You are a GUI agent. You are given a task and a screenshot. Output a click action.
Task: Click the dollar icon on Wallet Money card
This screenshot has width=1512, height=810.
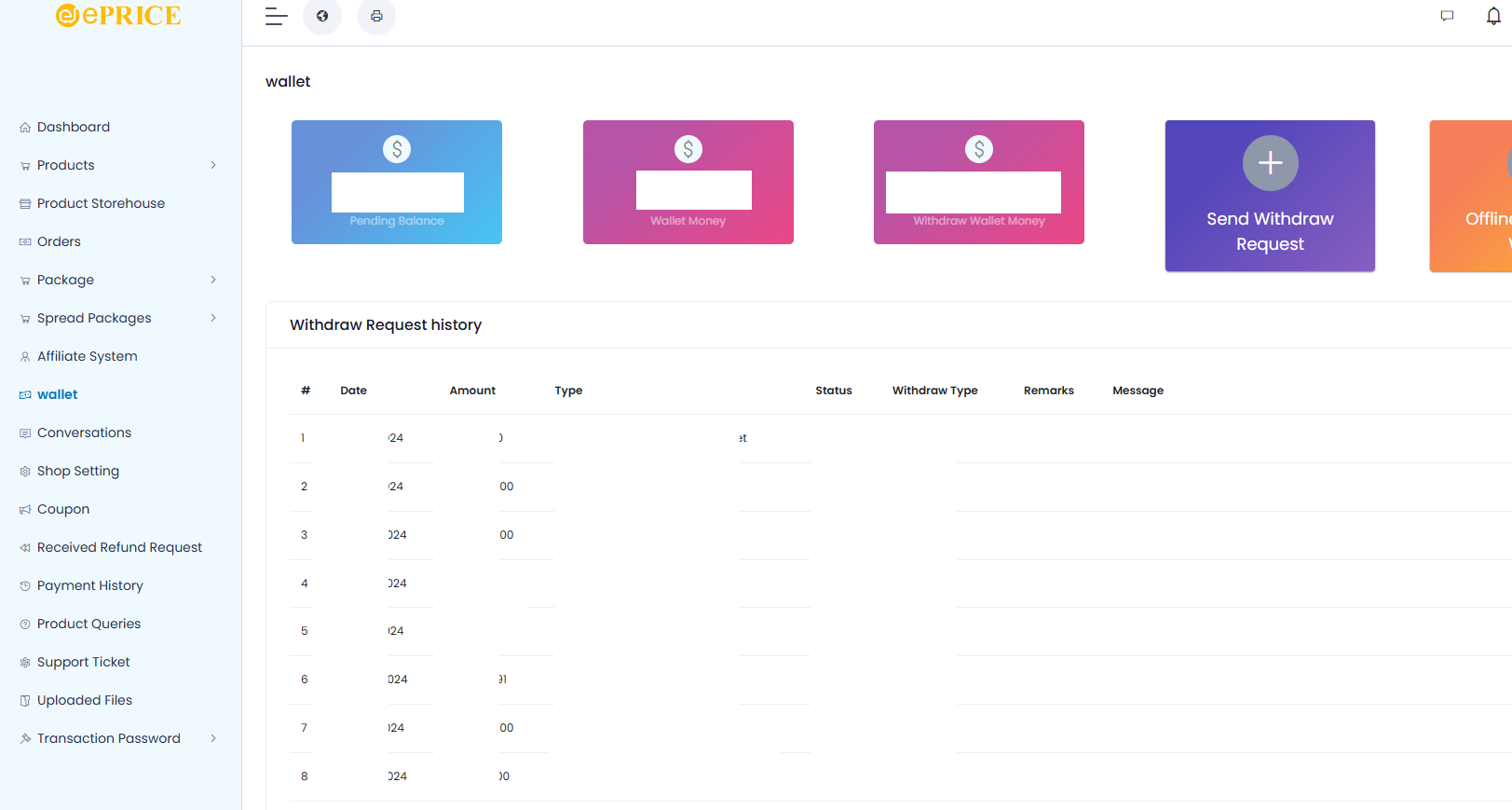click(688, 149)
